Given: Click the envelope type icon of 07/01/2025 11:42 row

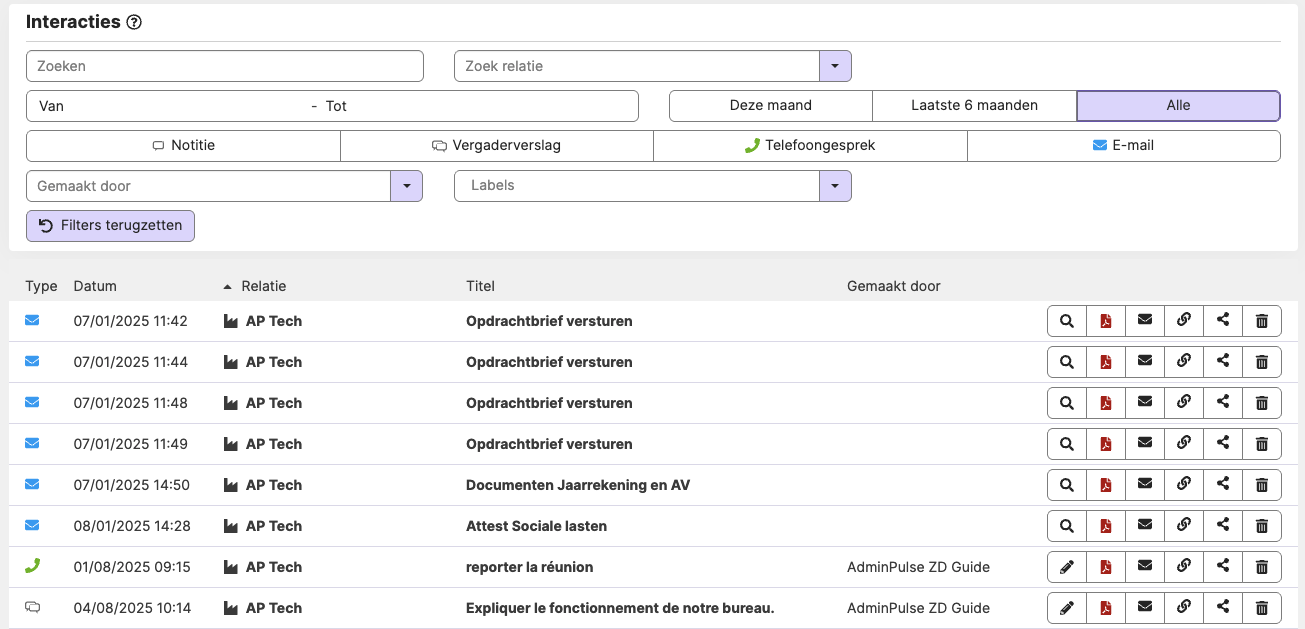Looking at the screenshot, I should 32,321.
